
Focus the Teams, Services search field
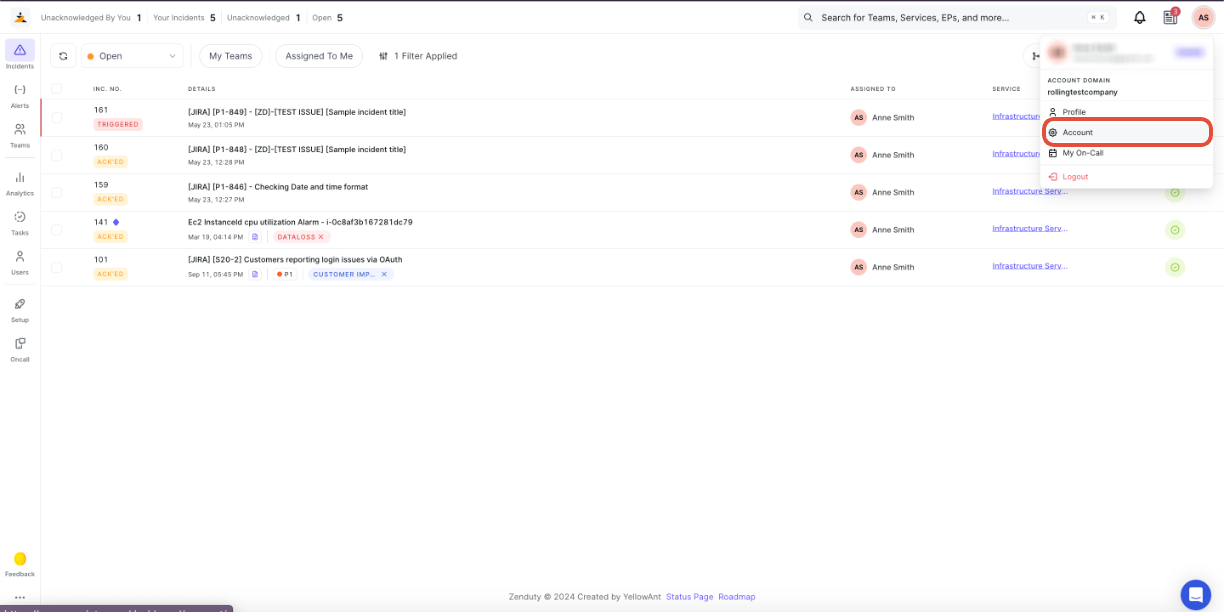[x=957, y=17]
